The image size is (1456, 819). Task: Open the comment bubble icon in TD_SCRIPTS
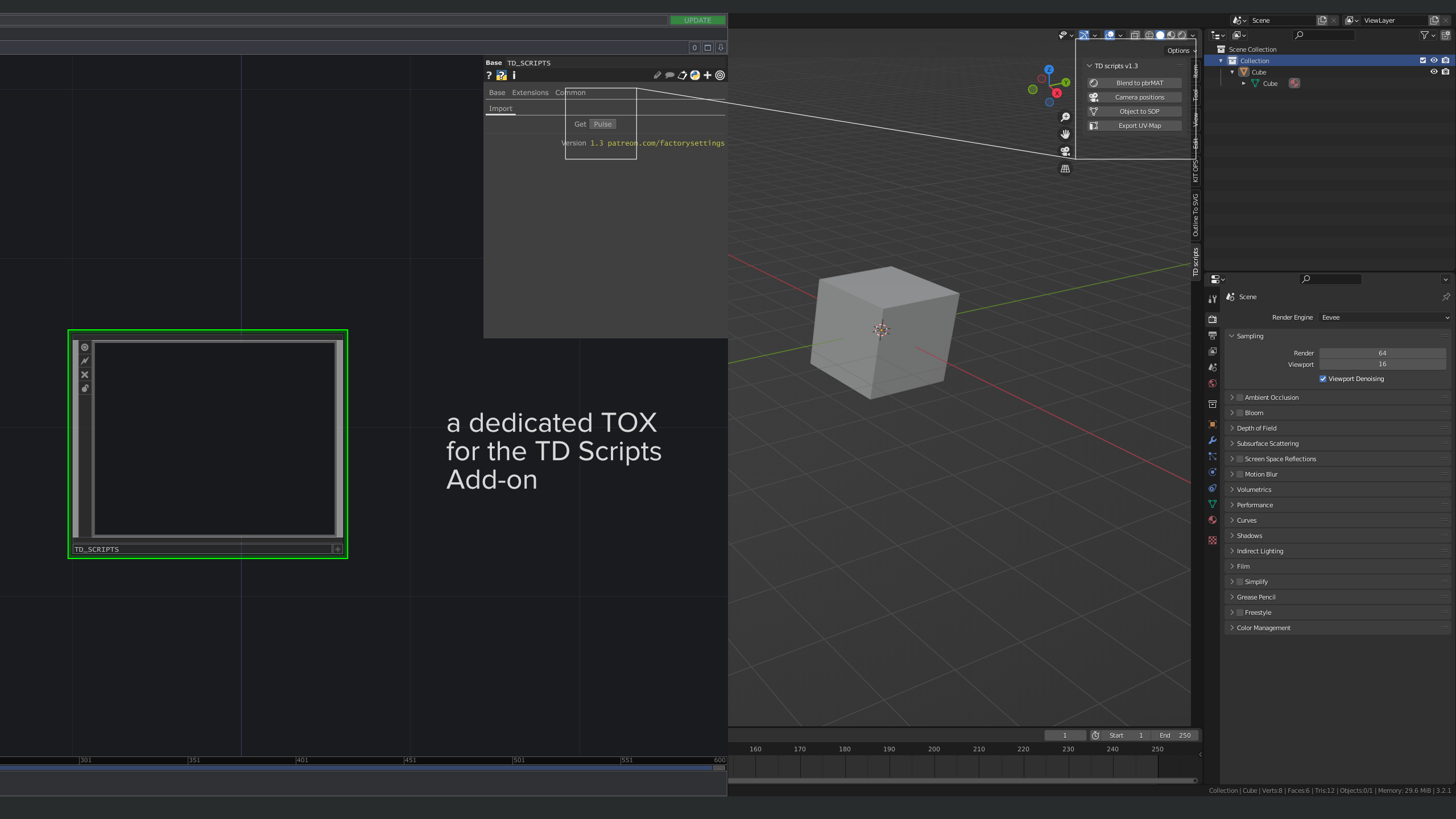pyautogui.click(x=670, y=75)
